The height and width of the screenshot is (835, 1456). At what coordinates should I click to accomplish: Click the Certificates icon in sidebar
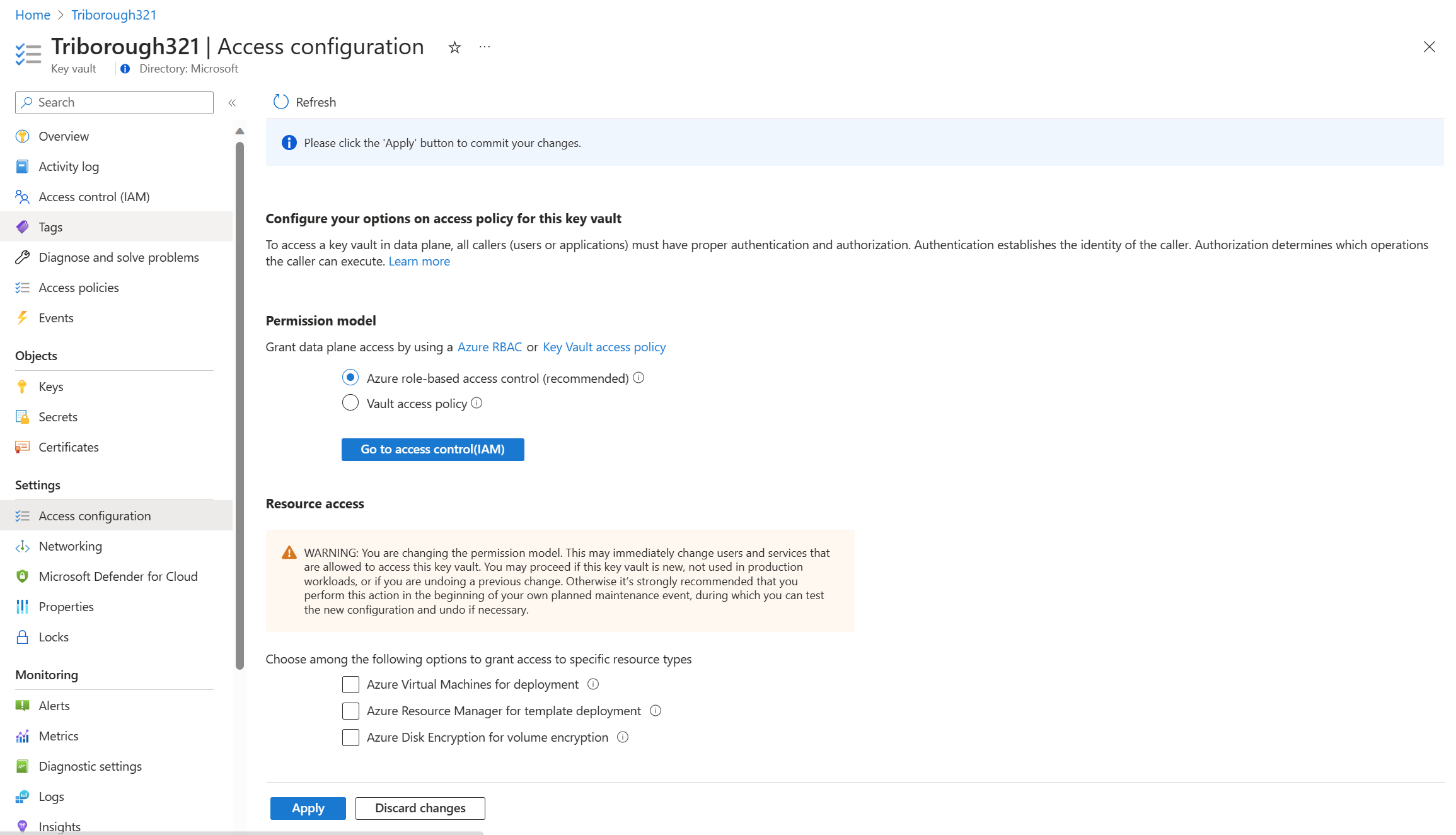point(22,446)
